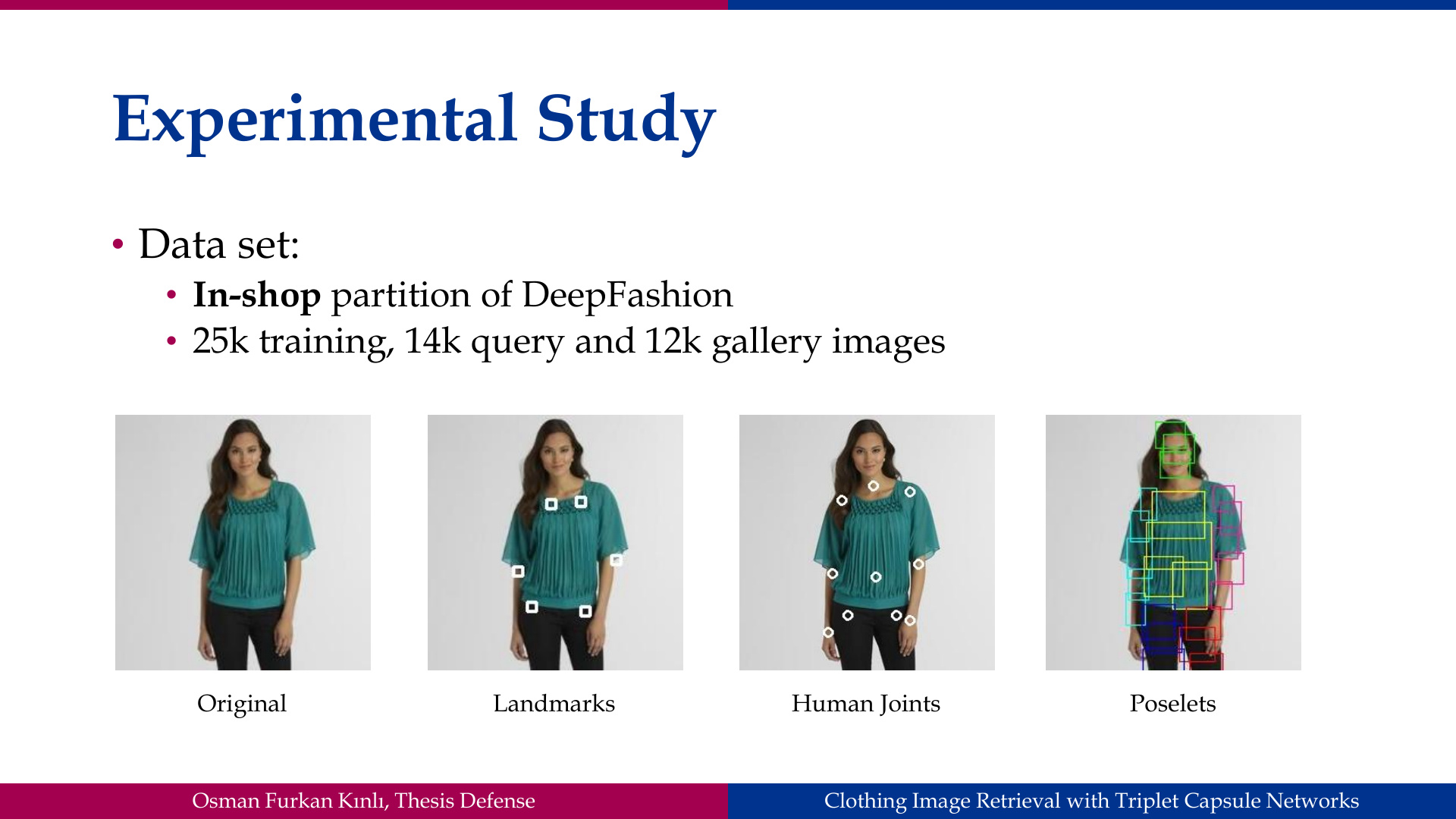This screenshot has height=819, width=1456.
Task: Click the Human Joints annotated image
Action: tap(867, 542)
